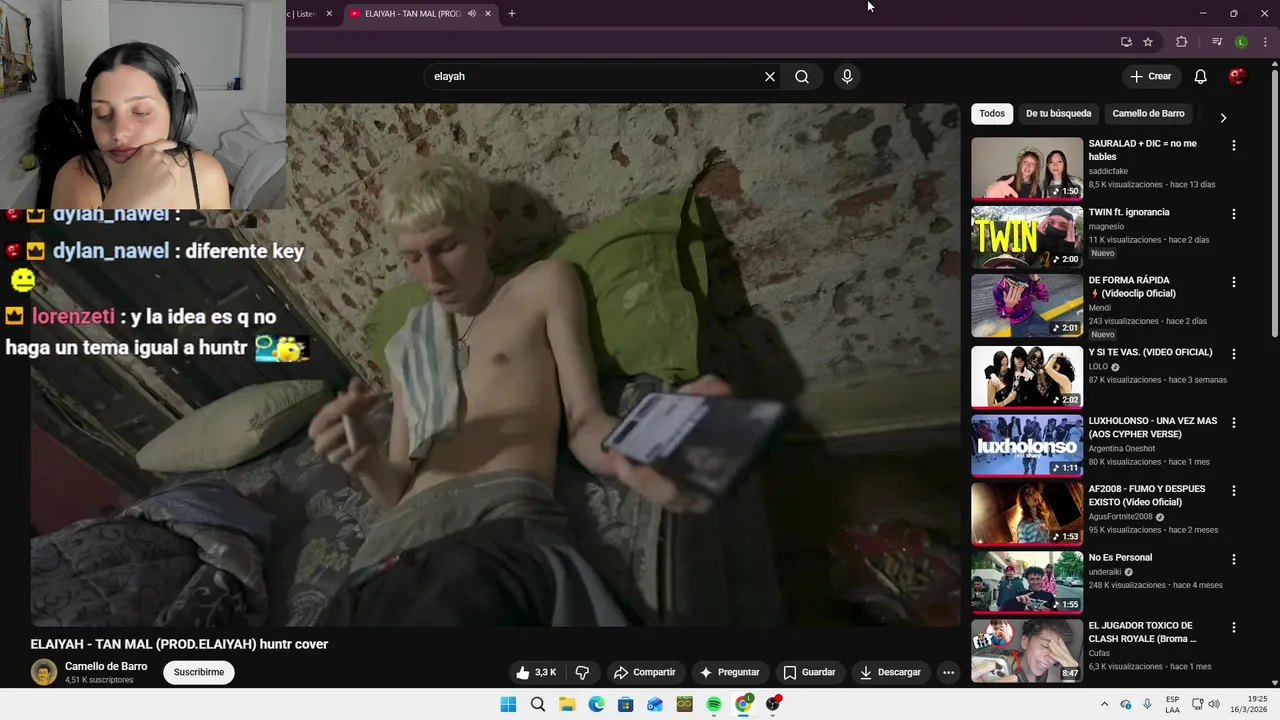Click the Preguntar button
Image resolution: width=1280 pixels, height=720 pixels.
pyautogui.click(x=729, y=672)
